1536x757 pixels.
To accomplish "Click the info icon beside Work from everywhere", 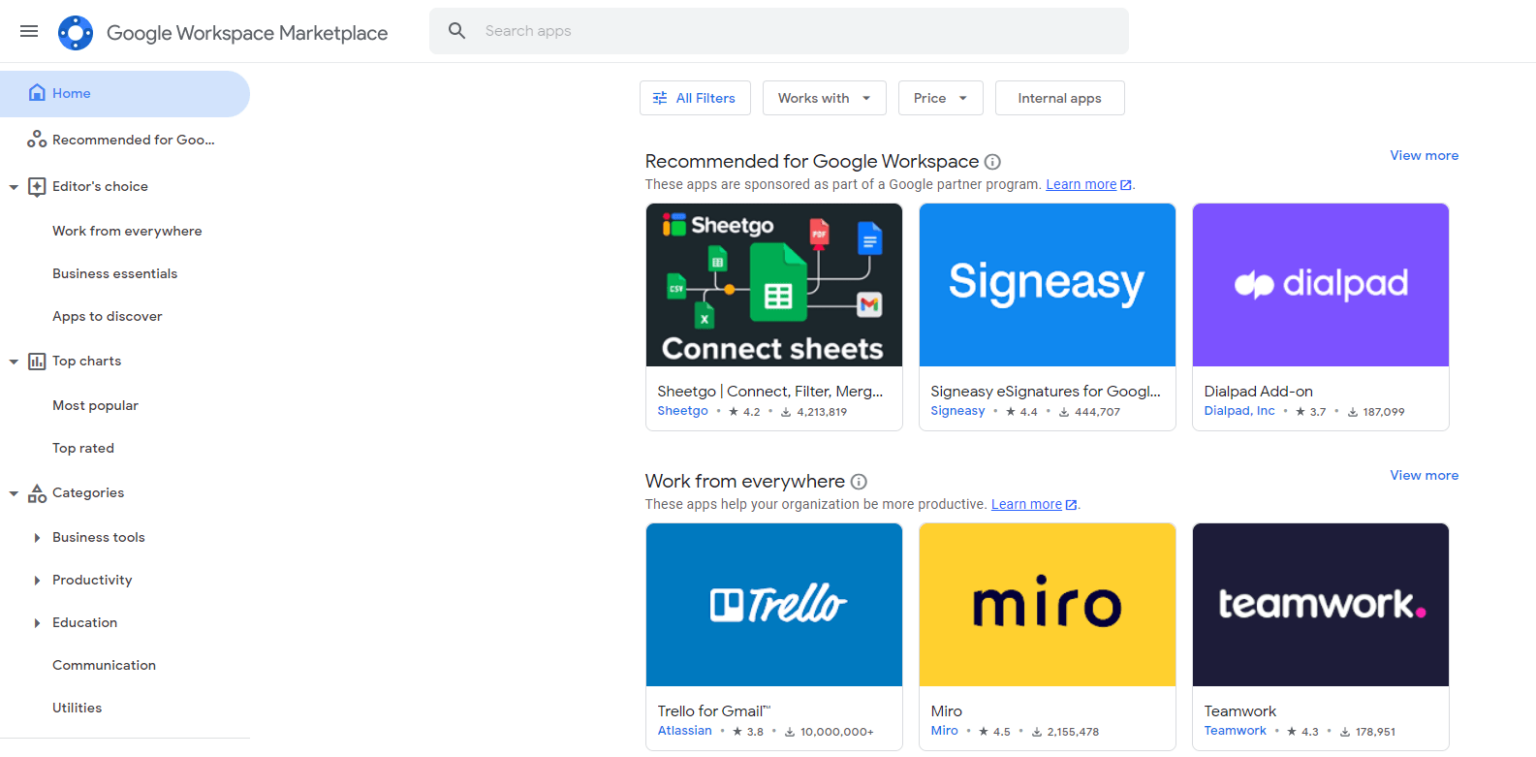I will coord(859,482).
